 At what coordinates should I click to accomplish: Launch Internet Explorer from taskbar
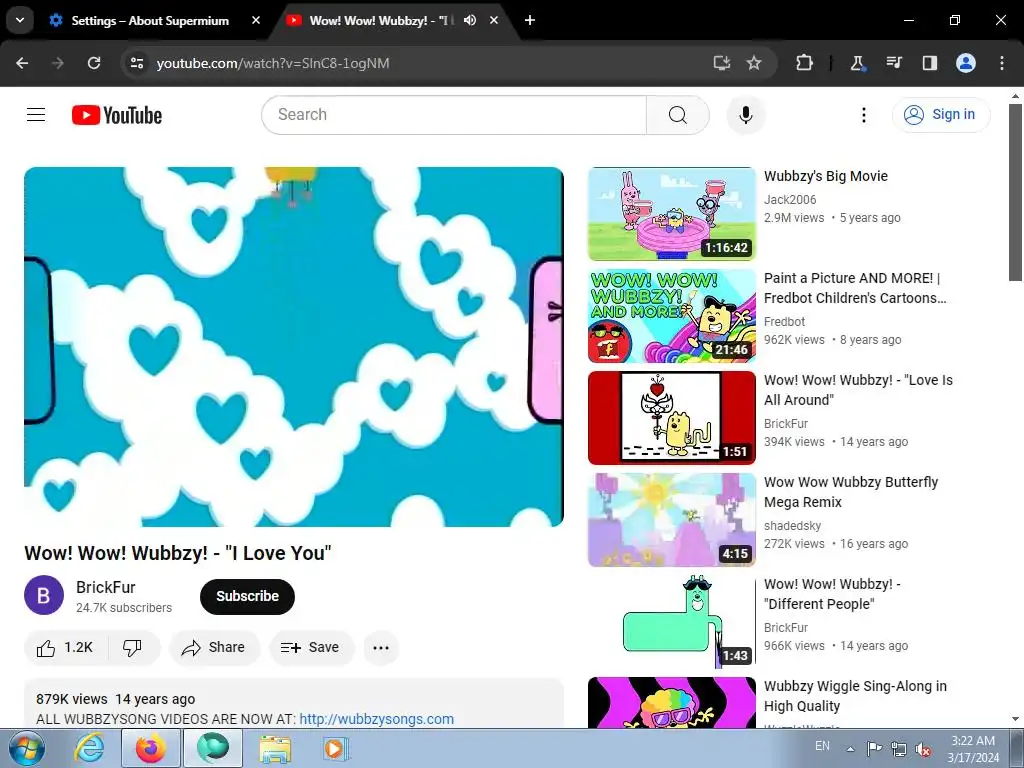pos(88,748)
